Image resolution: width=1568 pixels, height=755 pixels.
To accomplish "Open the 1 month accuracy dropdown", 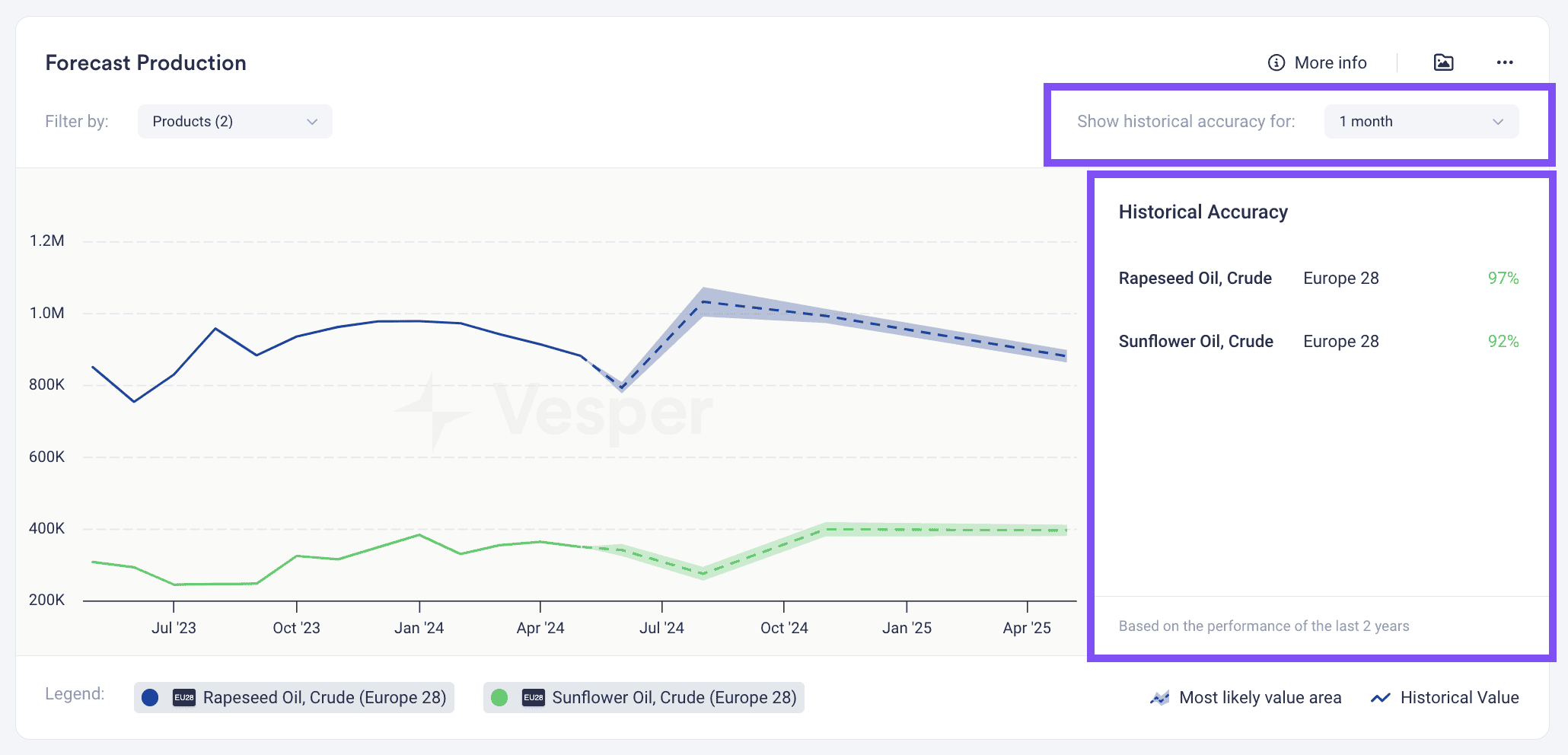I will point(1422,122).
